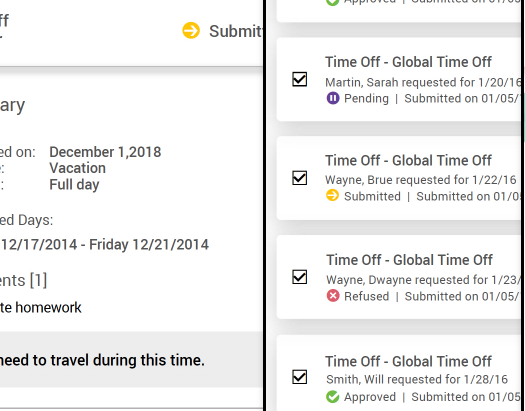The width and height of the screenshot is (525, 411).
Task: Click the yellow Submitted icon for Wayne, Brue
Action: (x=332, y=195)
